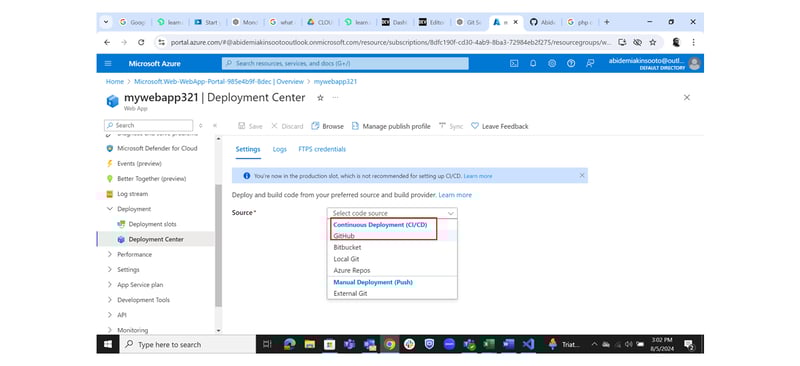This screenshot has height=366, width=800.
Task: Click the account avatar in Azure header
Action: tap(694, 63)
